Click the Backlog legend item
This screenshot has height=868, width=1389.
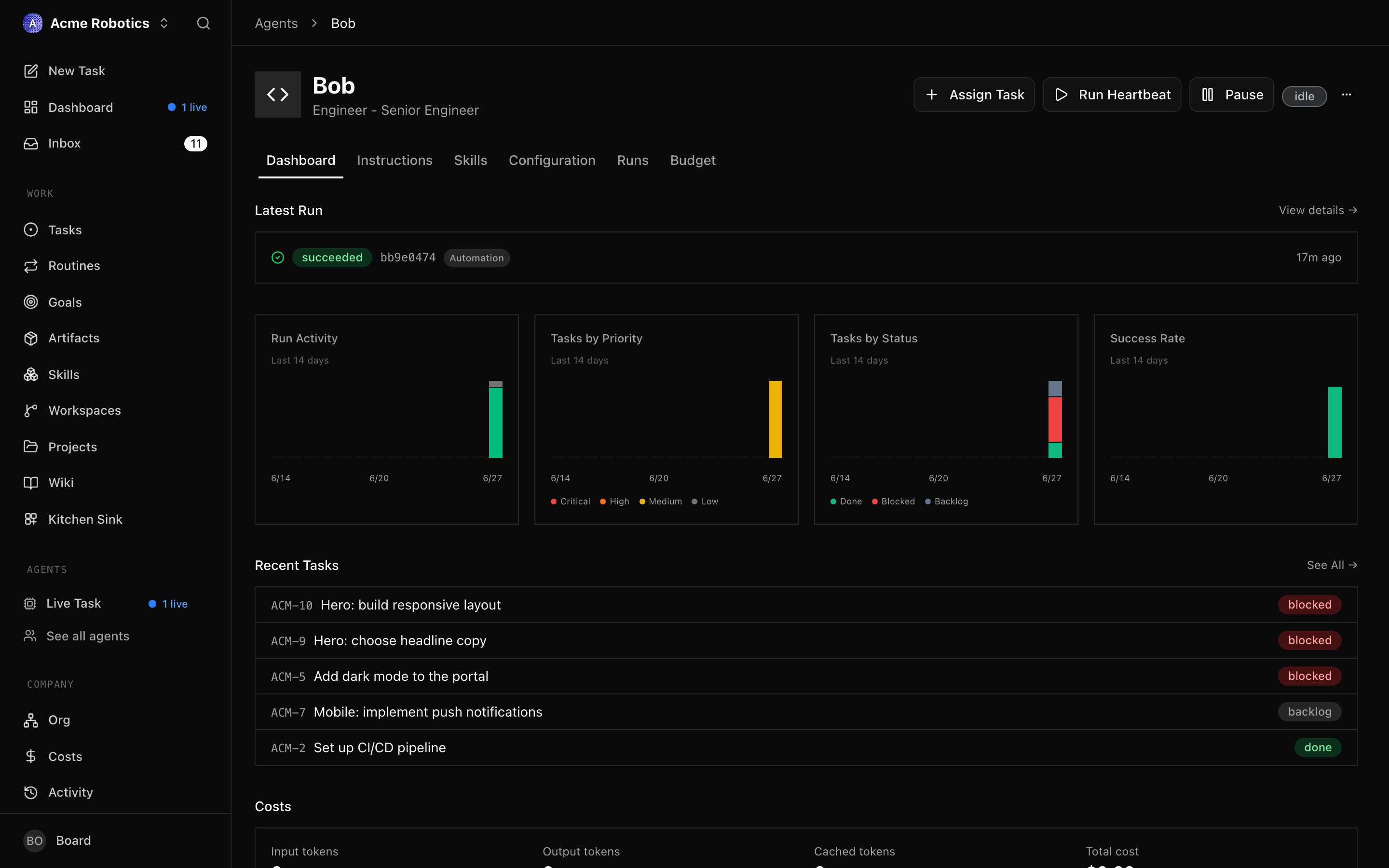[x=946, y=501]
